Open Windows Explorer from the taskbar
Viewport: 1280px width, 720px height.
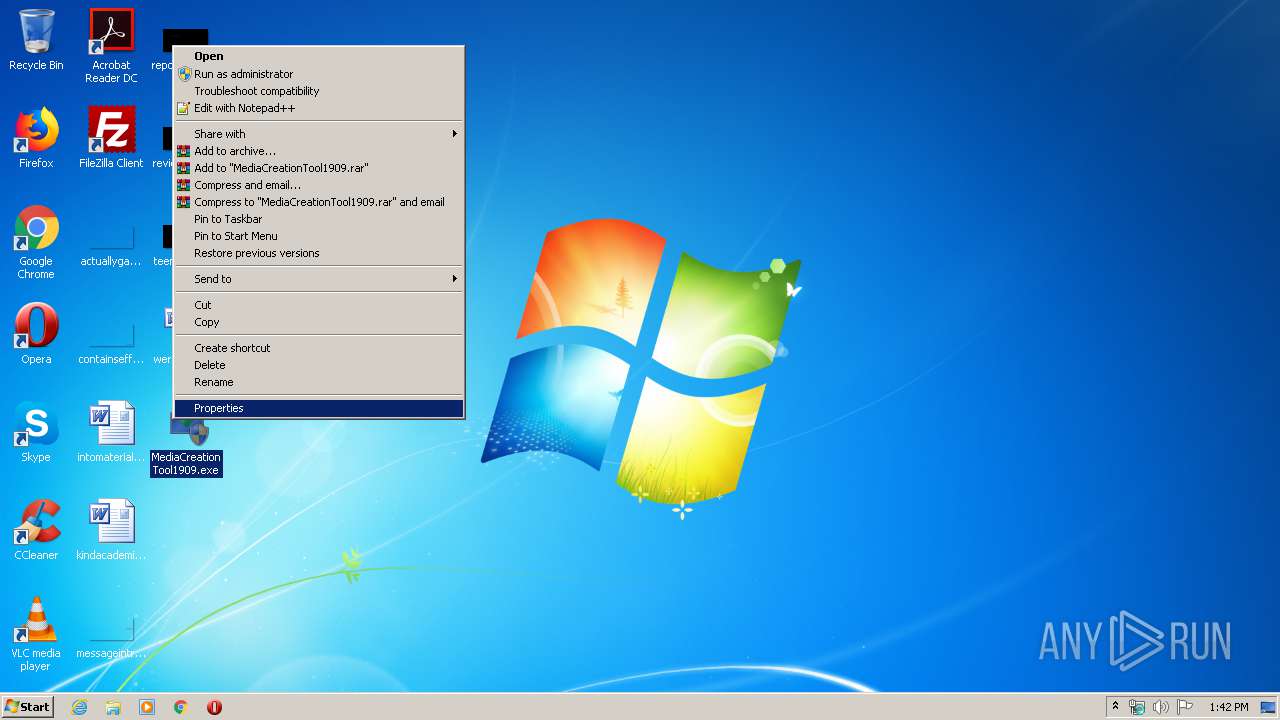point(113,707)
